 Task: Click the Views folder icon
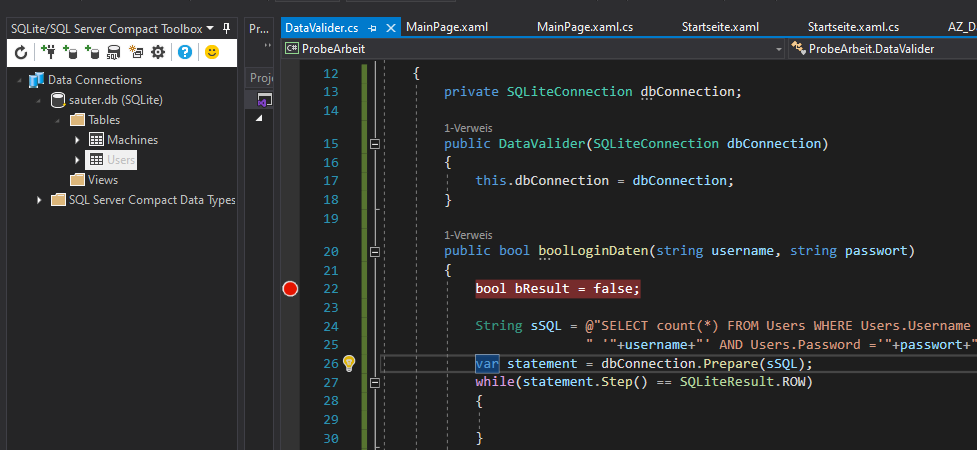click(77, 180)
